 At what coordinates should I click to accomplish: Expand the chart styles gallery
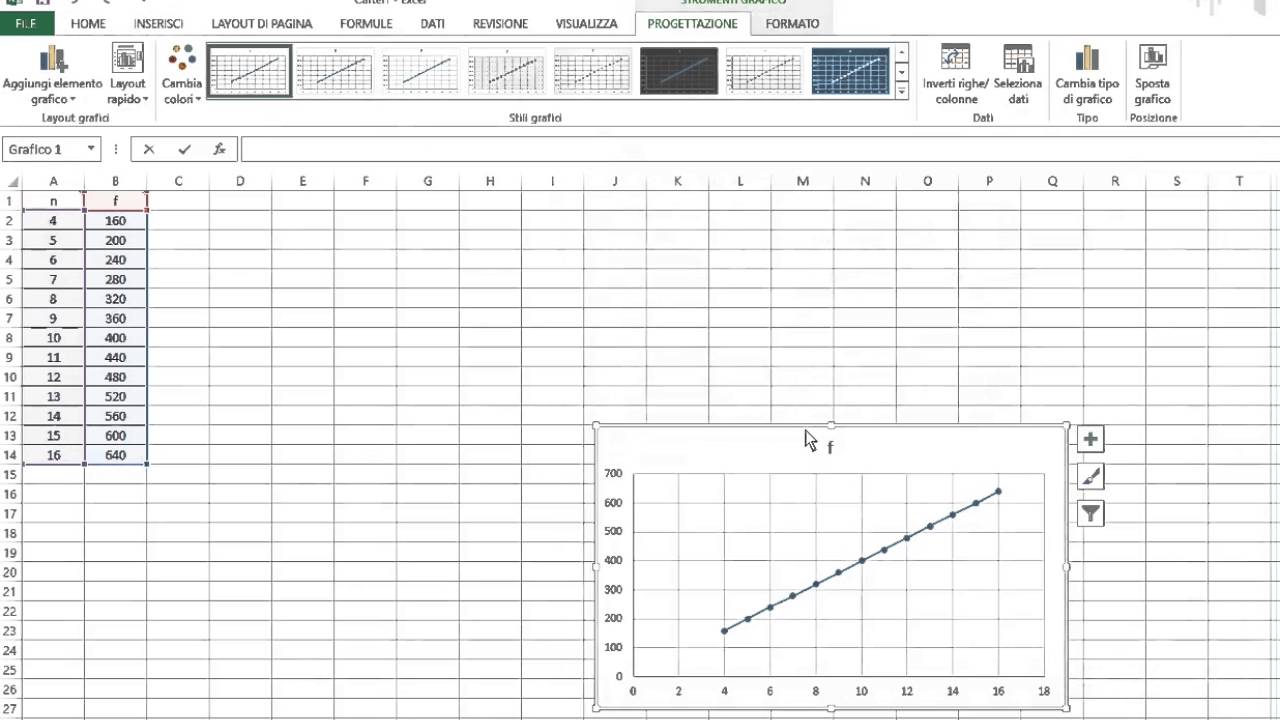click(901, 90)
